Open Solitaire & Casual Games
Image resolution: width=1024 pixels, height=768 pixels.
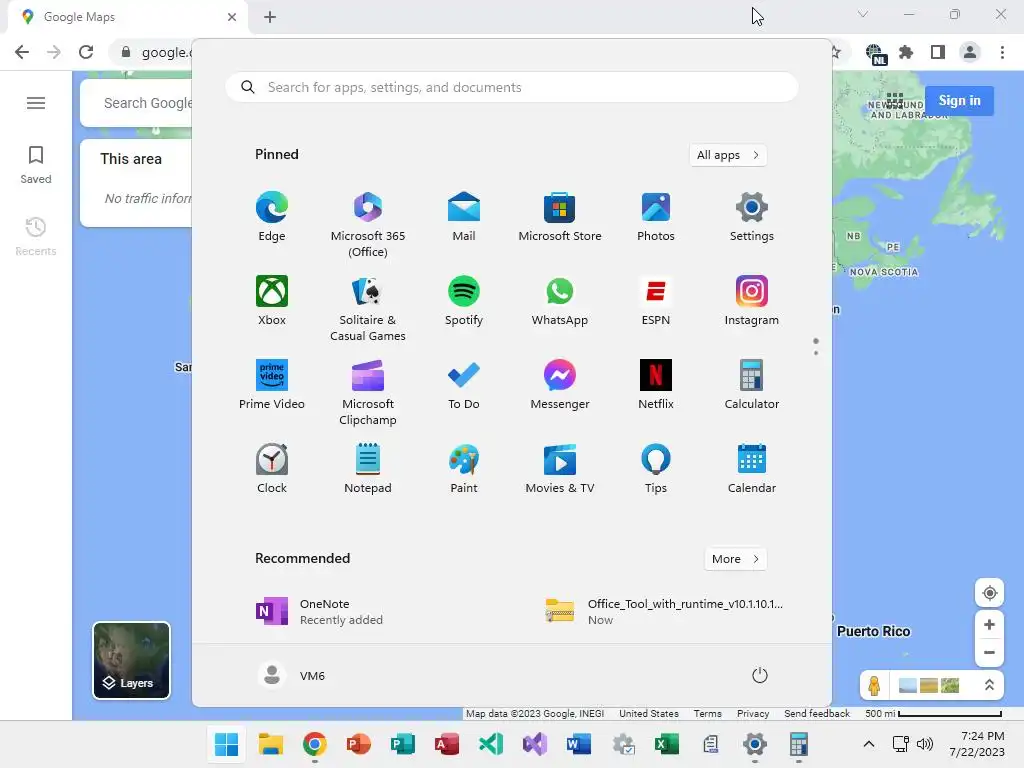368,309
